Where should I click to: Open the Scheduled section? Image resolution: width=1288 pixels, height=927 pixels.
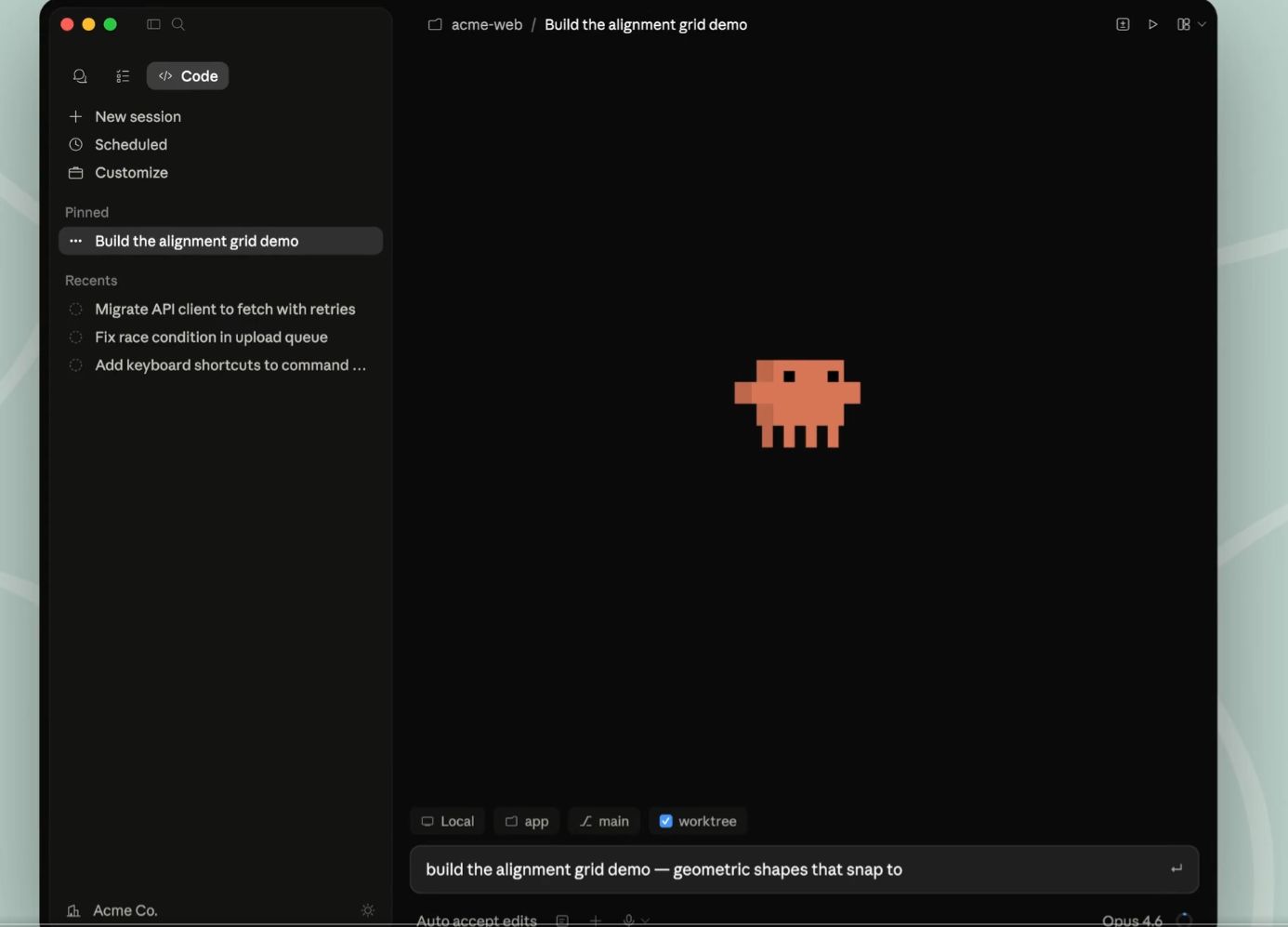131,144
